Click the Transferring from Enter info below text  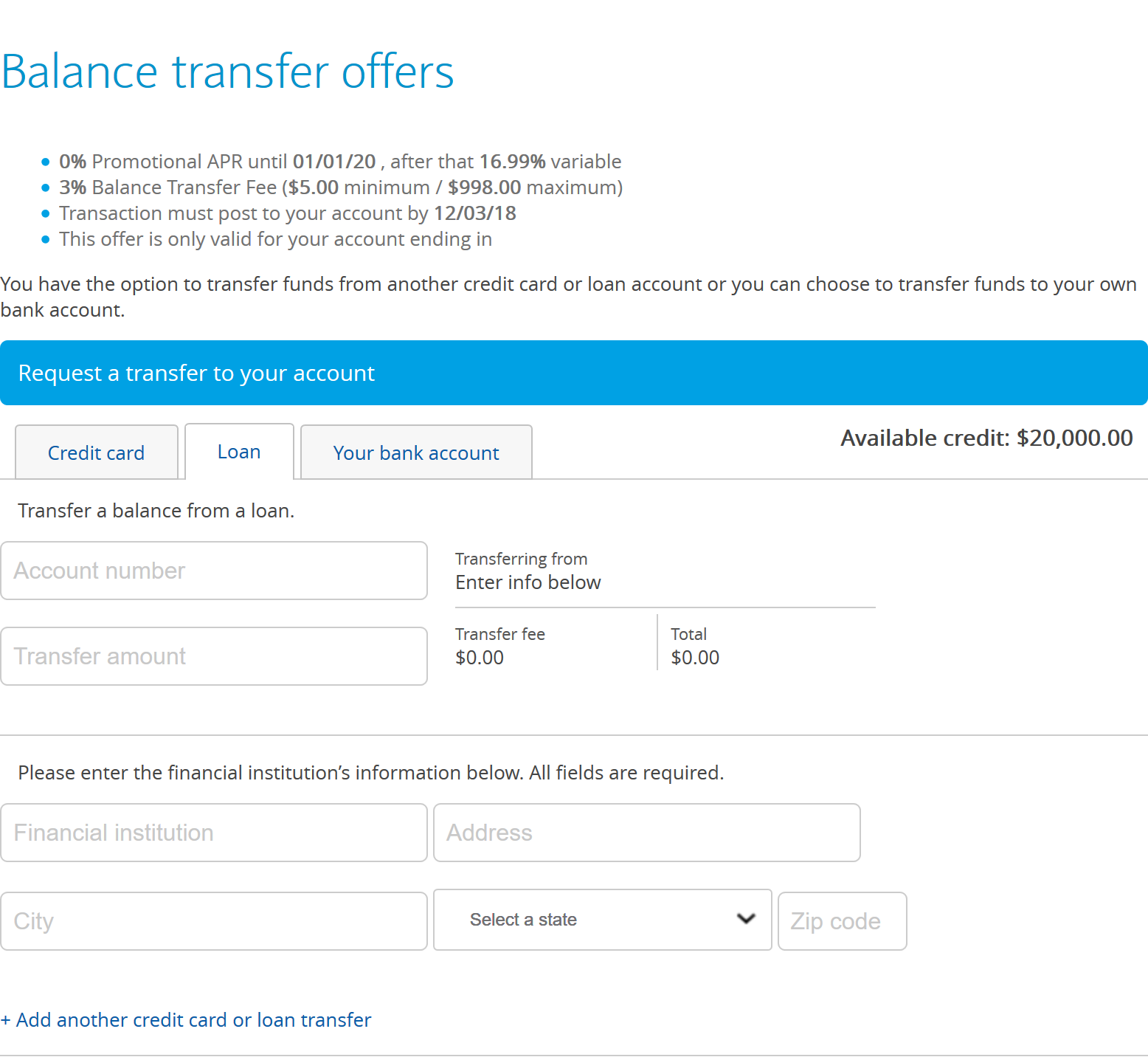pos(528,571)
